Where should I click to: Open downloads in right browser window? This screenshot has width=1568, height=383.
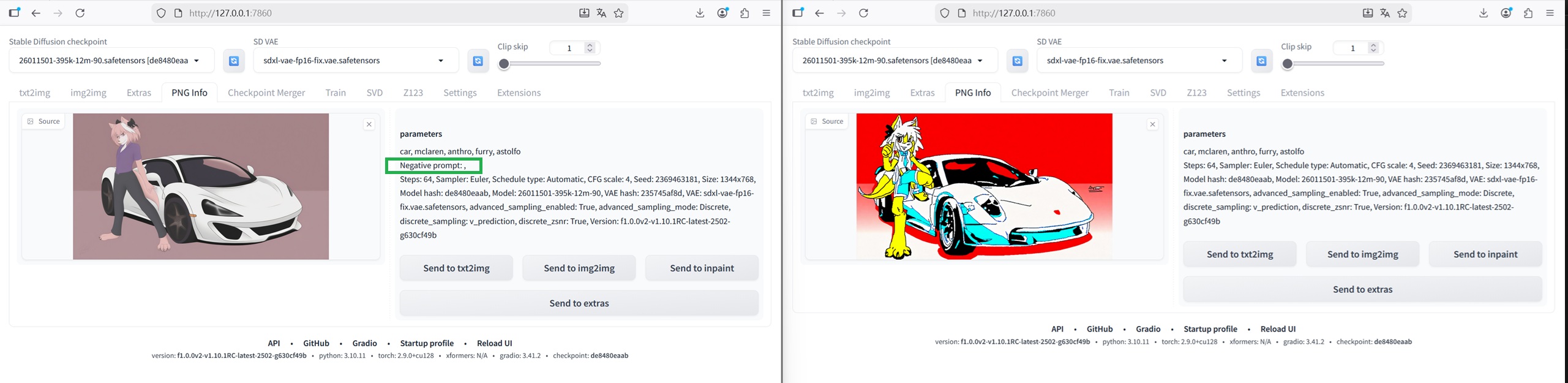tap(1484, 13)
